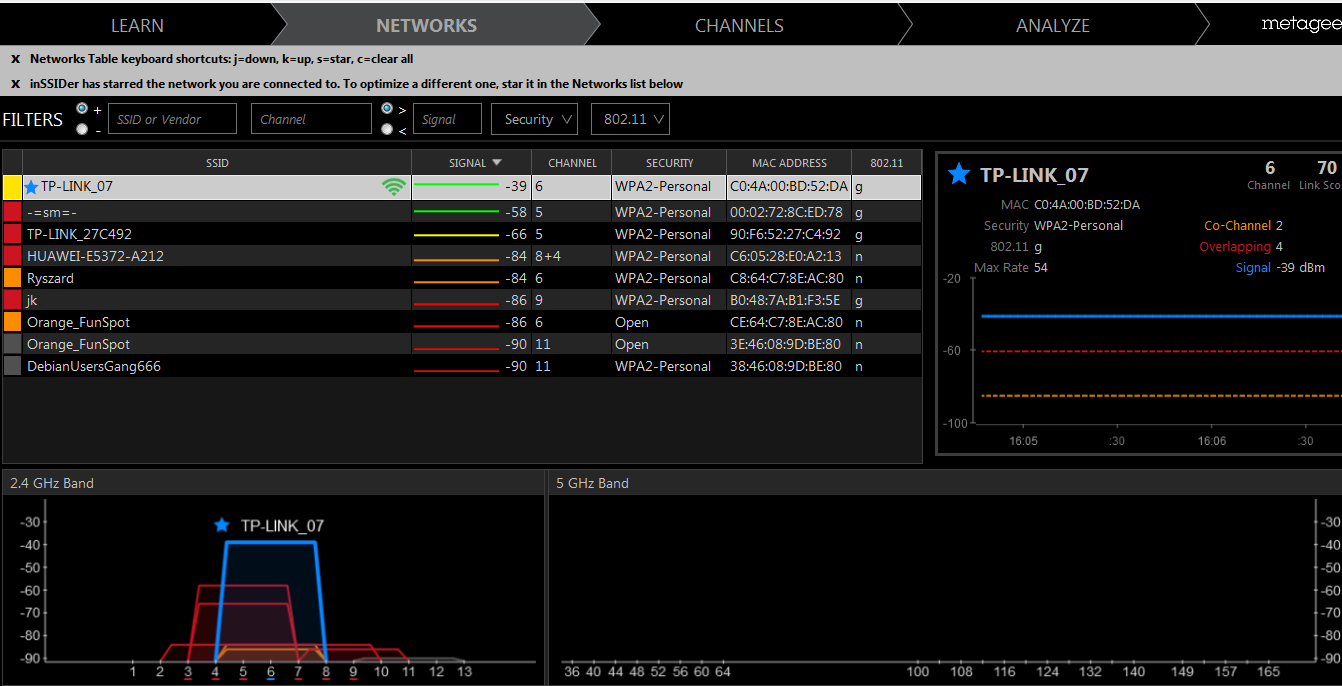
Task: Sort the table by SSID column header
Action: pos(217,163)
